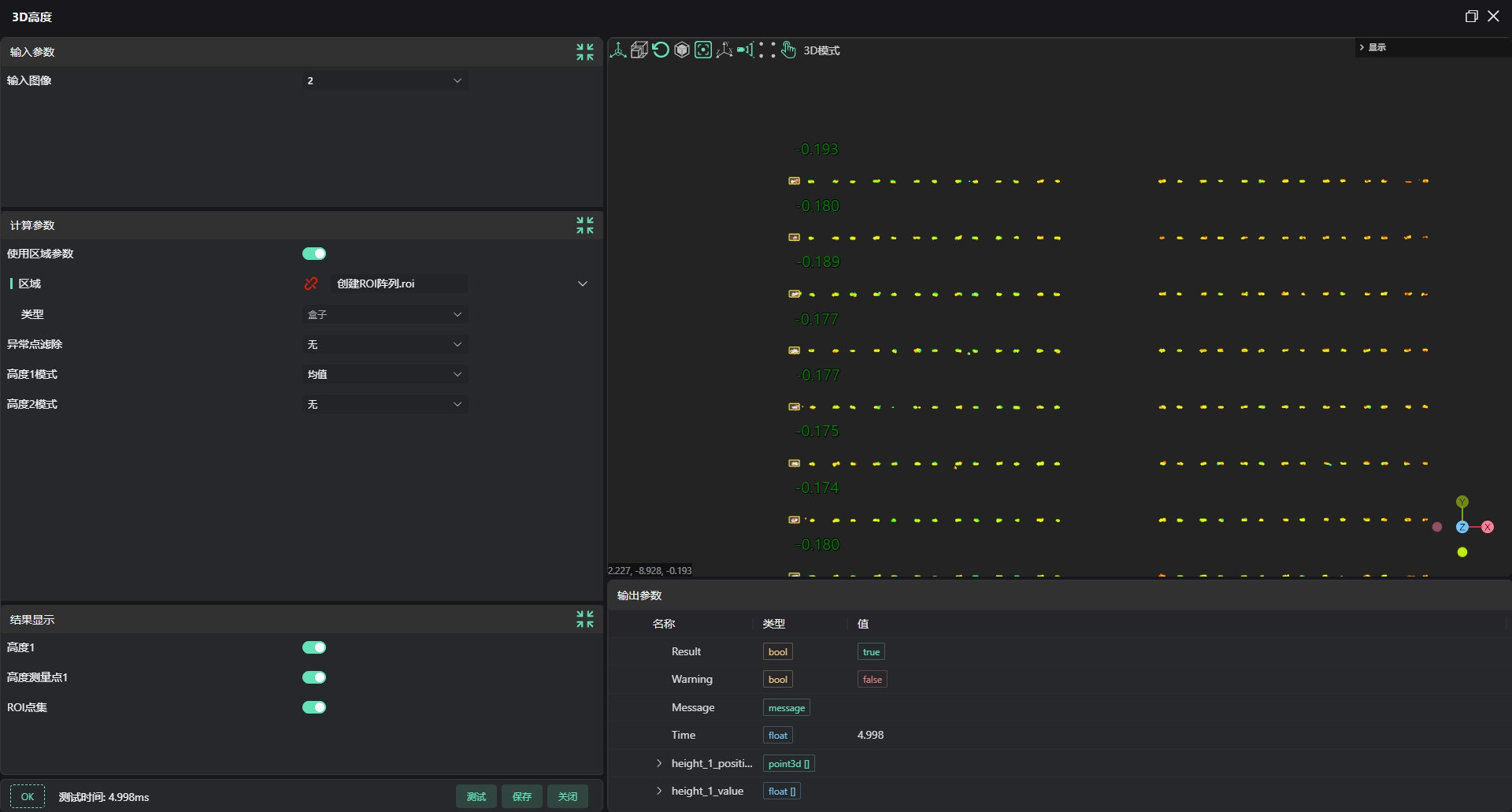Screen dimensions: 1512x812
Task: Click the float [] type tag
Action: coord(782,792)
